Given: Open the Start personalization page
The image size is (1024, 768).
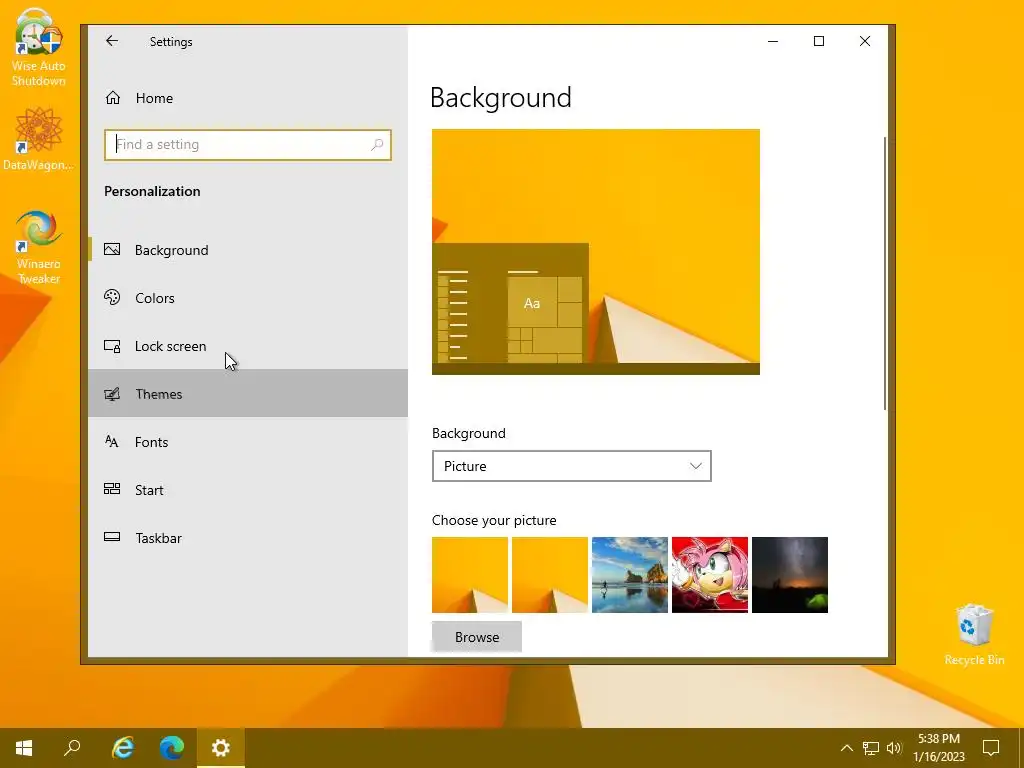Looking at the screenshot, I should [248, 490].
